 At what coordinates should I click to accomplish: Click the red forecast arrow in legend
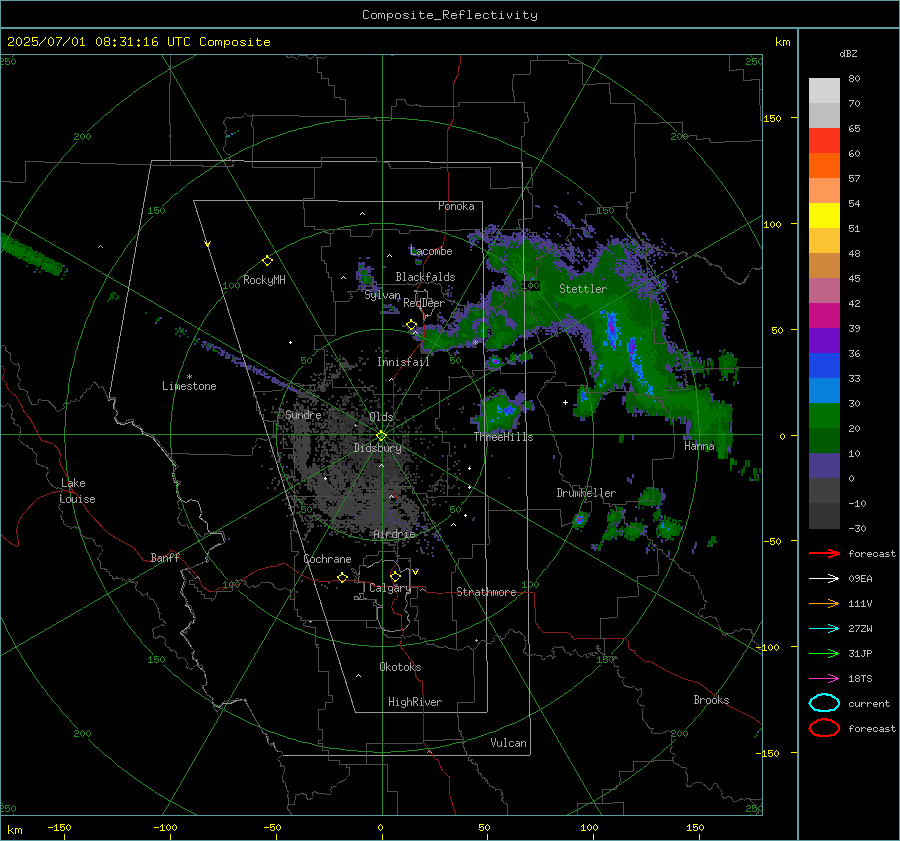point(824,553)
